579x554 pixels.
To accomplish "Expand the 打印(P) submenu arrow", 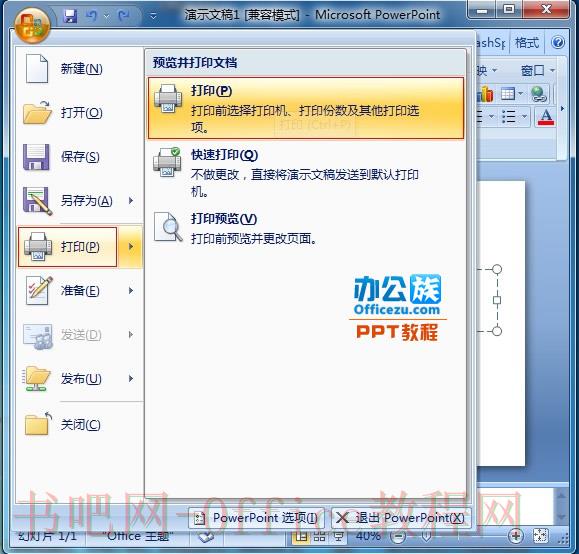I will coord(131,247).
